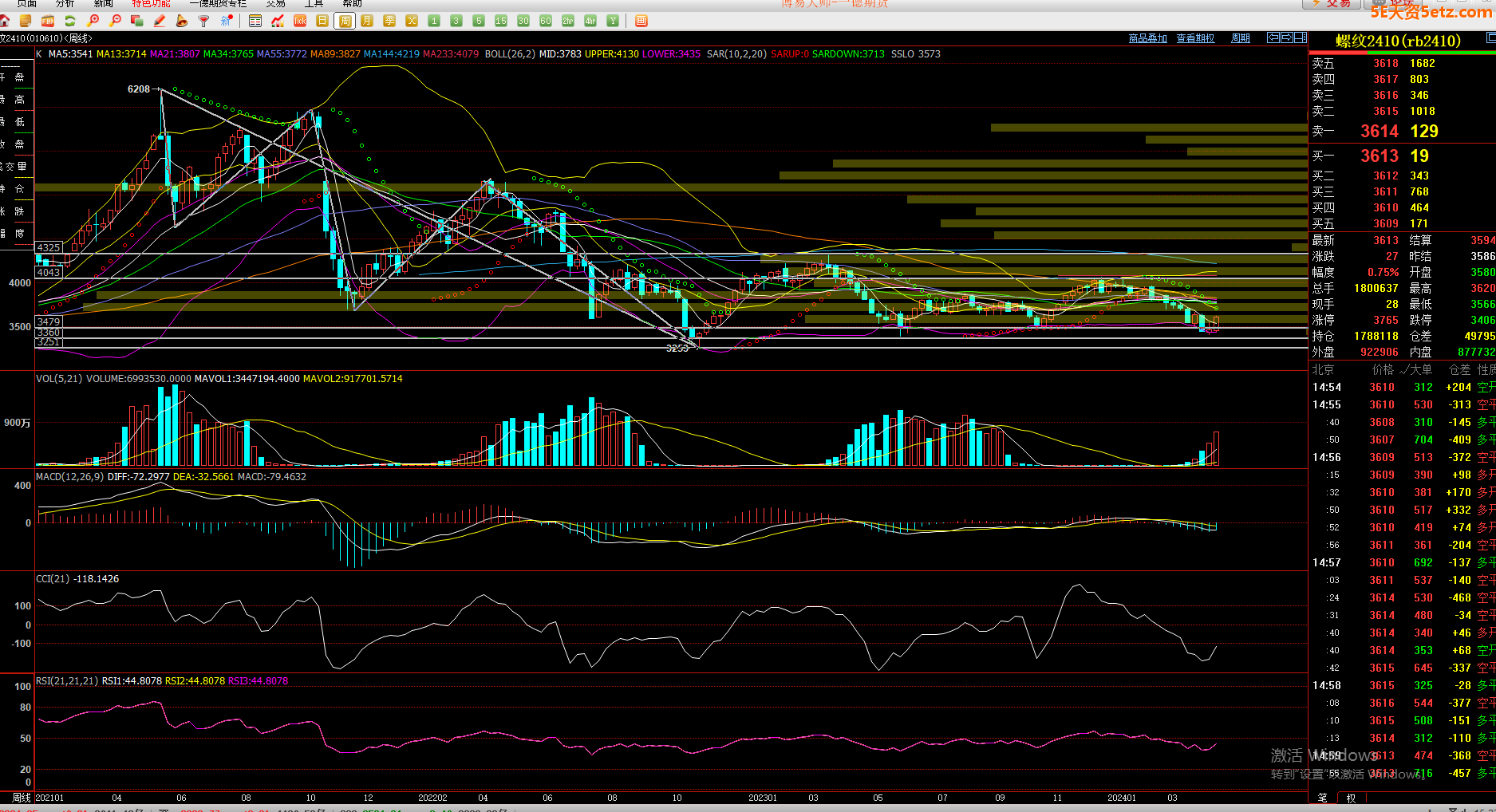Click the left arrow navigation icon
The height and width of the screenshot is (812, 1496).
1273,37
